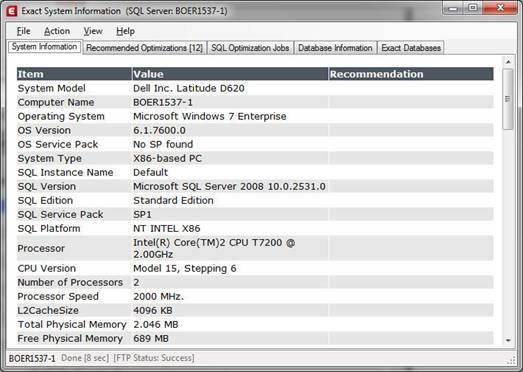
Task: Select the Default instance value
Action: click(x=150, y=172)
